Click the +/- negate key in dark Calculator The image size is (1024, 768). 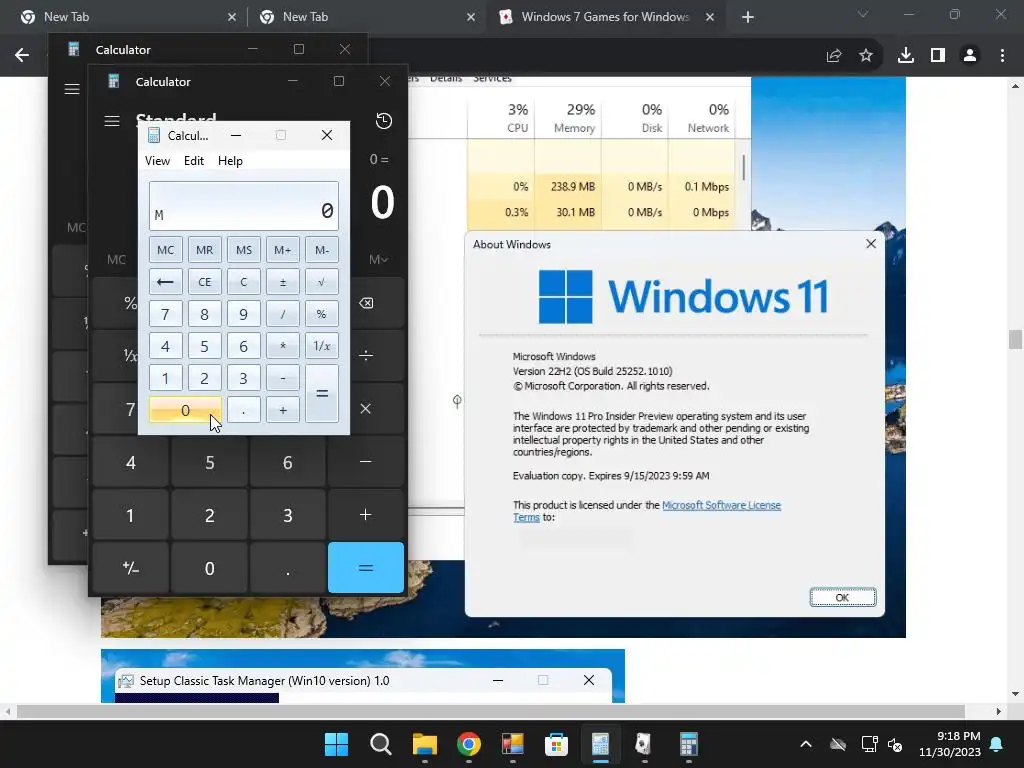coord(131,568)
